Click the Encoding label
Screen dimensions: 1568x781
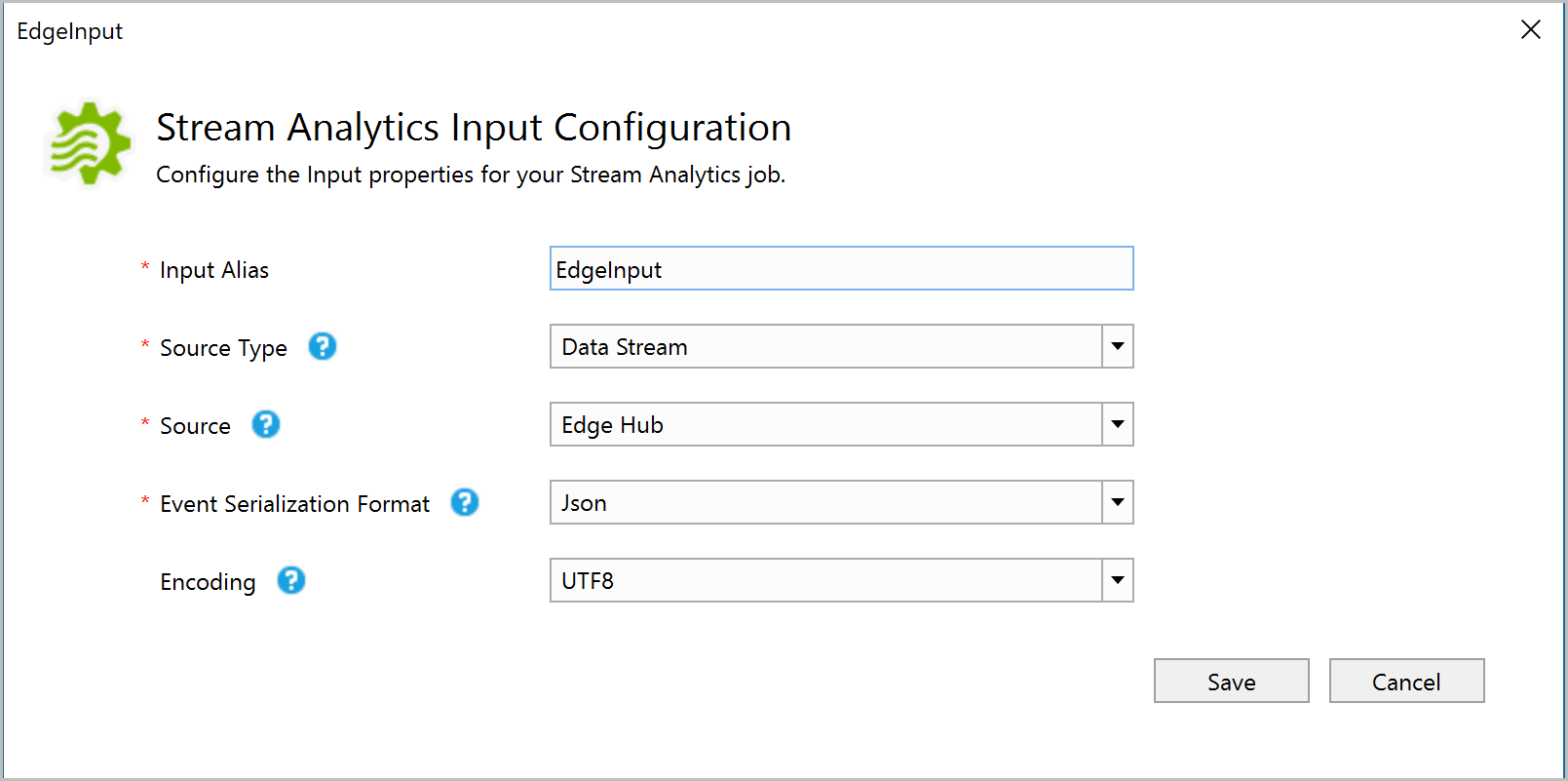tap(208, 582)
